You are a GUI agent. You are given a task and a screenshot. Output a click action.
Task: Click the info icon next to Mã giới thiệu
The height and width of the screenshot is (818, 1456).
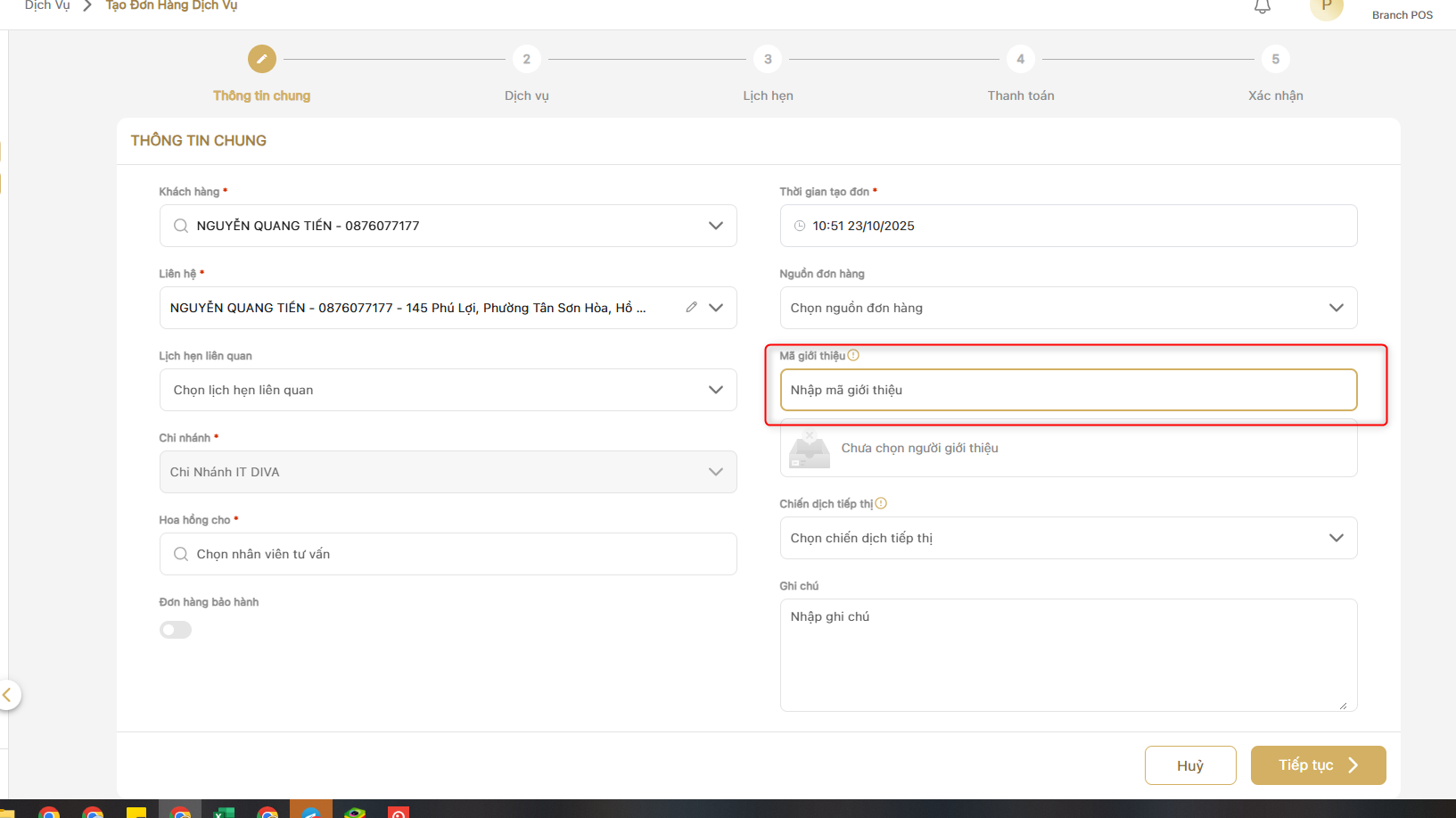853,355
